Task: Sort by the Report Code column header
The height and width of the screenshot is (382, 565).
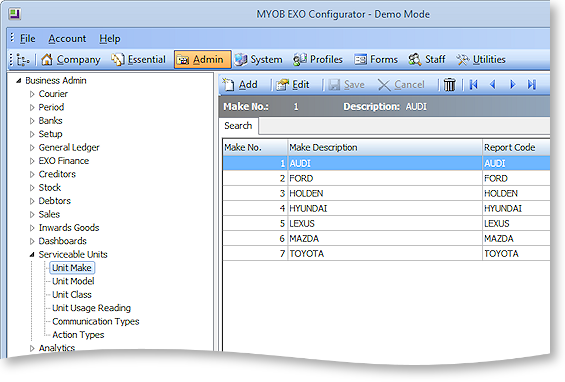Action: pyautogui.click(x=516, y=147)
